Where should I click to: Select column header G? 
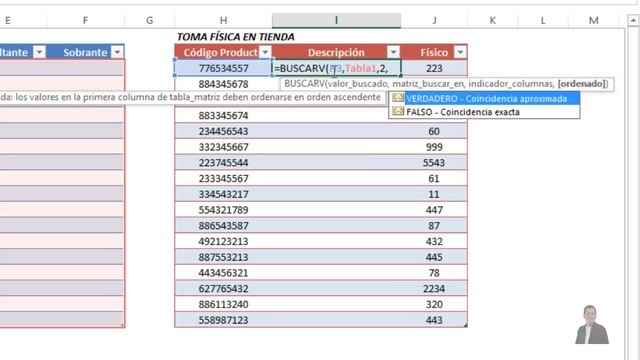coord(150,20)
